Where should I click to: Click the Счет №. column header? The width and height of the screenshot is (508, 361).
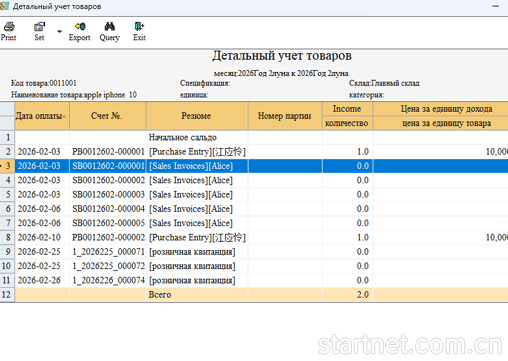tap(108, 116)
